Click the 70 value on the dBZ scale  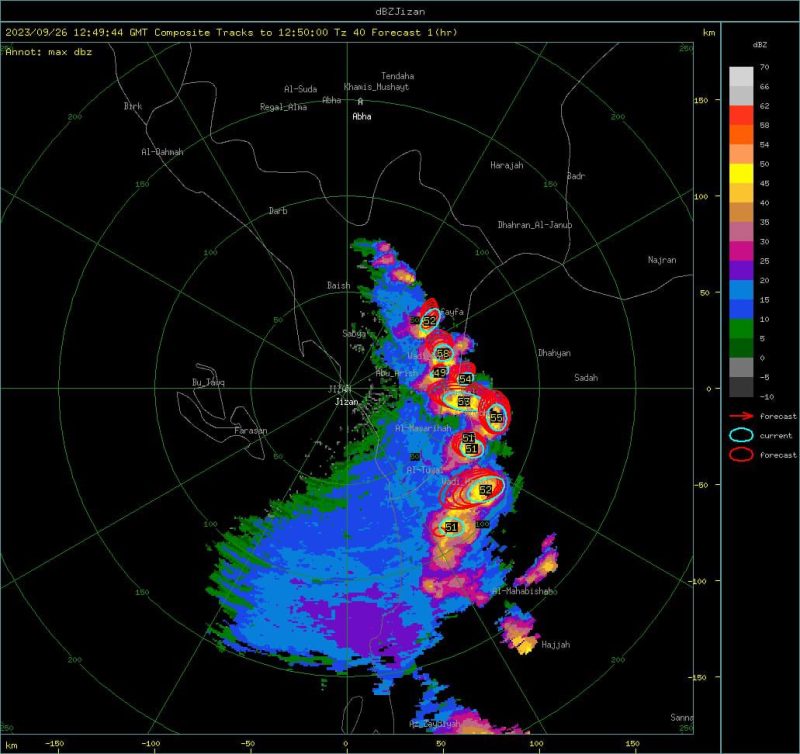coord(764,67)
